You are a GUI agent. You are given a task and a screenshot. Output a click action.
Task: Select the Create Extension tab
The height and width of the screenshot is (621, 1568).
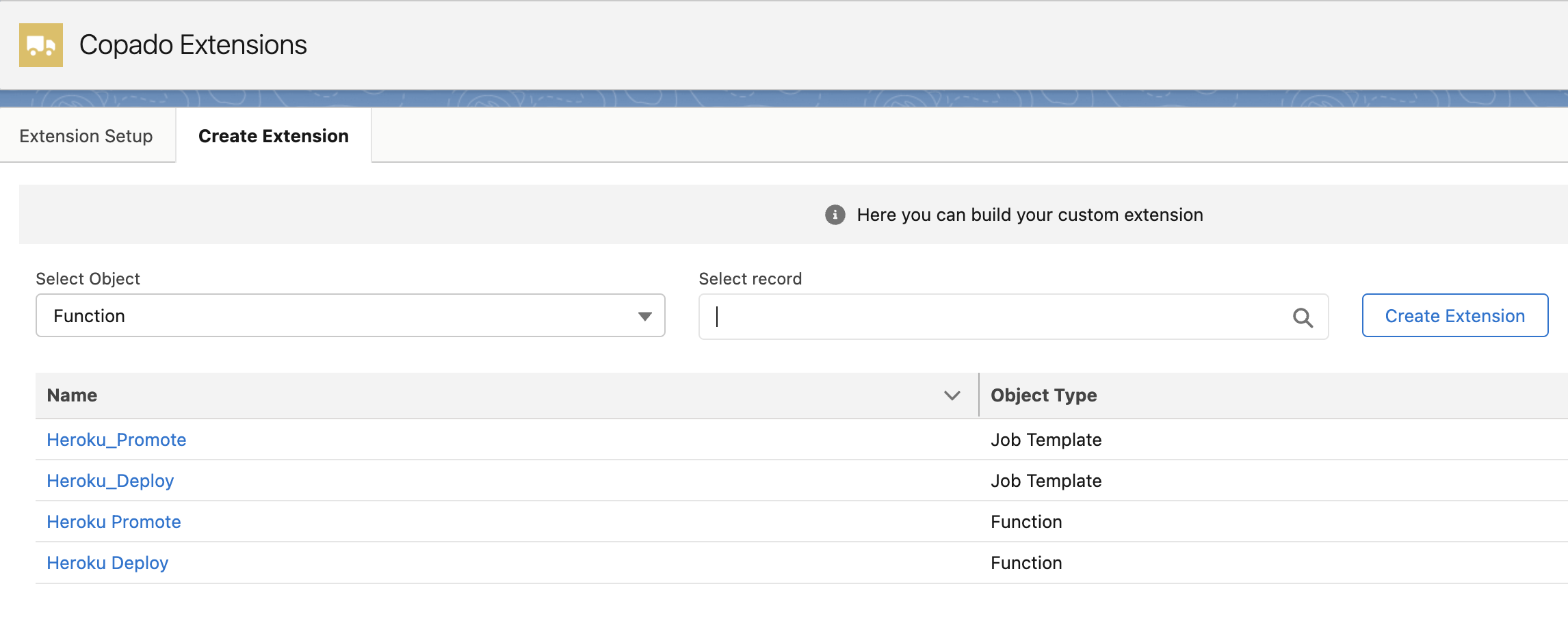pos(274,136)
